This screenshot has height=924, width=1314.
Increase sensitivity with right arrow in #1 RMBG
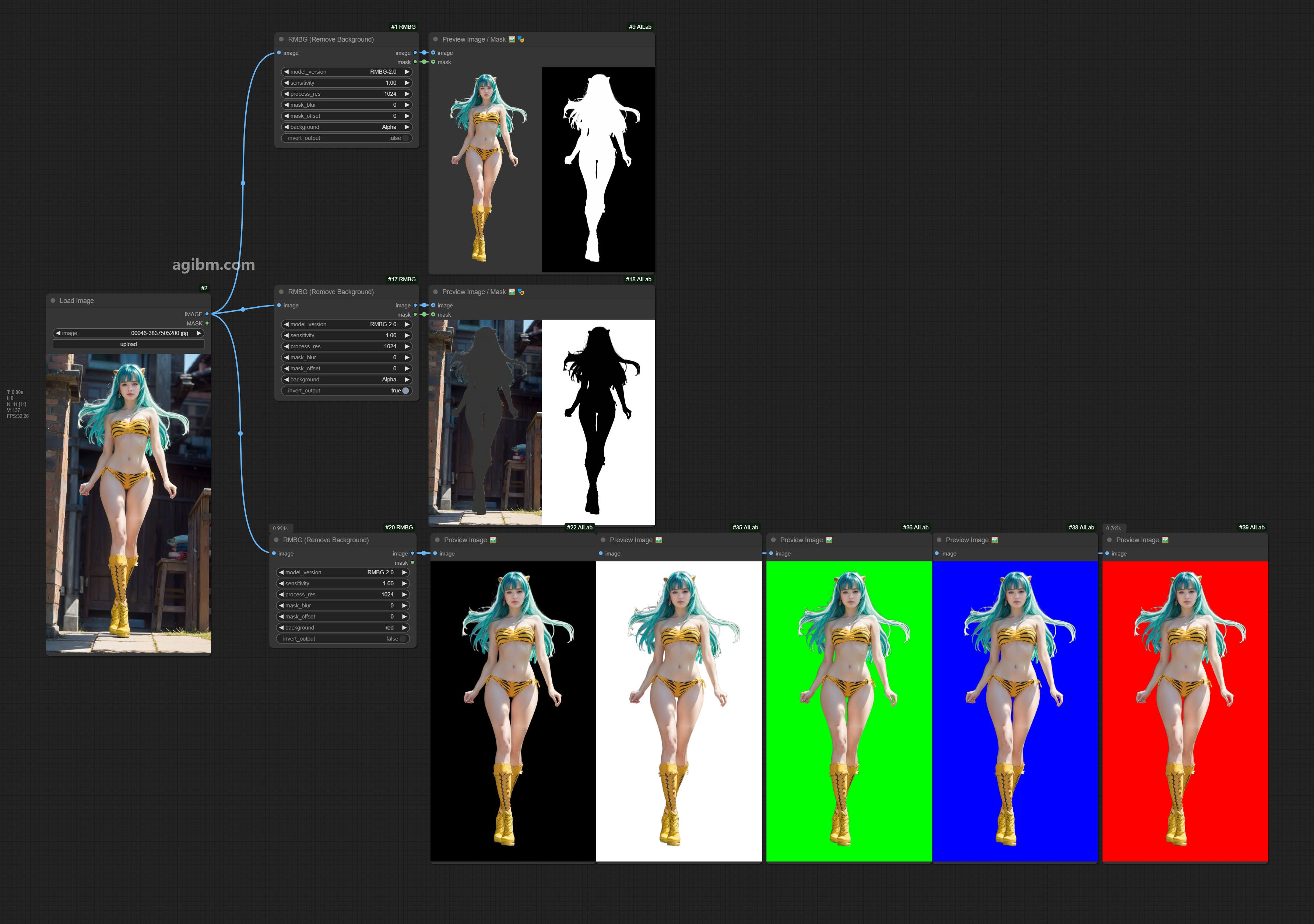[407, 83]
